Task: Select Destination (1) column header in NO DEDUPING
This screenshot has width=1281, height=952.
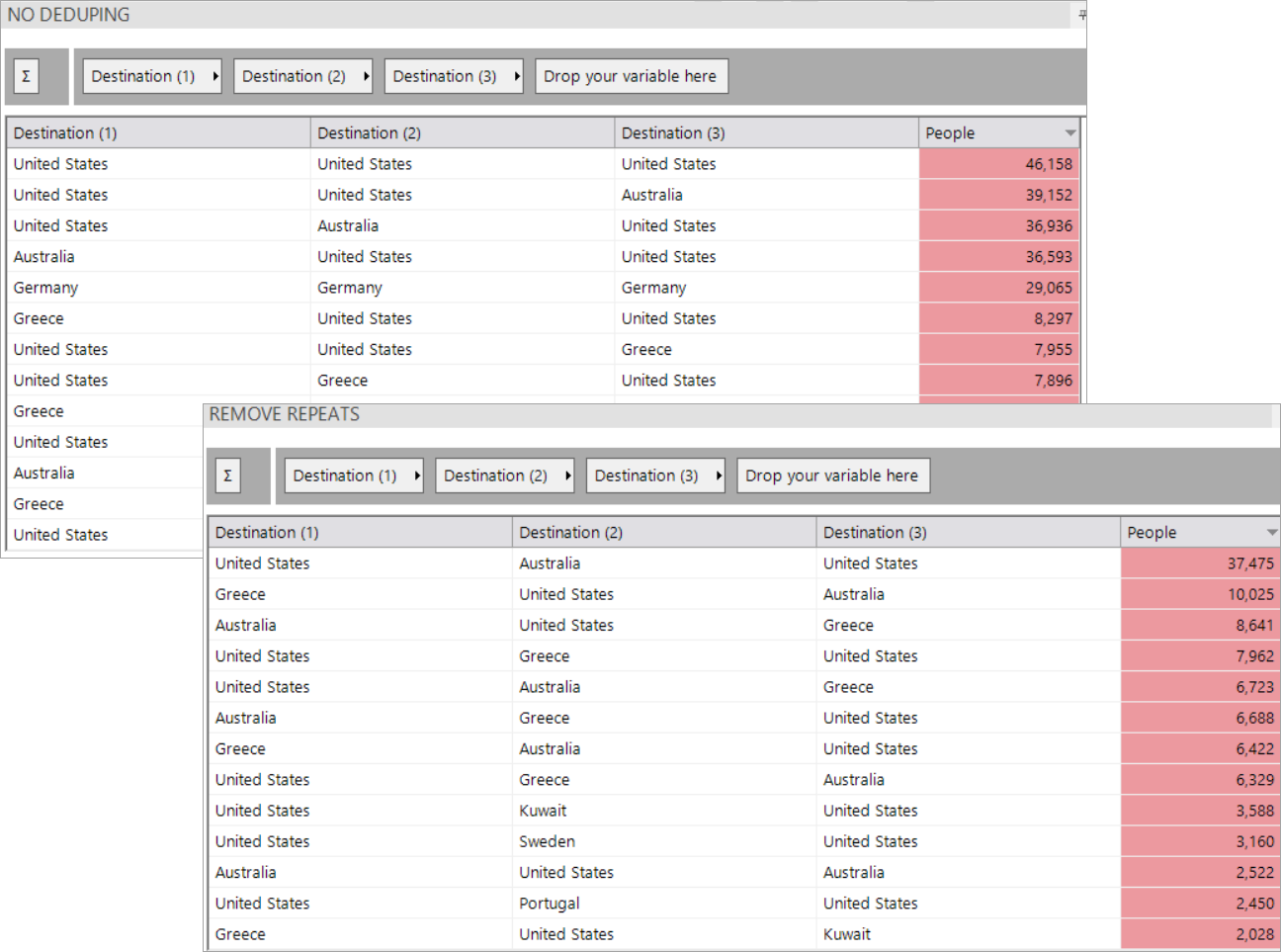Action: [158, 132]
